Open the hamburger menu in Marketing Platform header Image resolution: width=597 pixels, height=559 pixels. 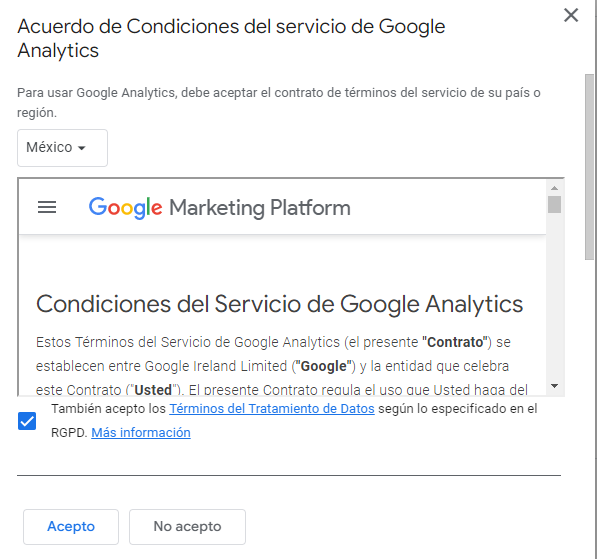(47, 208)
